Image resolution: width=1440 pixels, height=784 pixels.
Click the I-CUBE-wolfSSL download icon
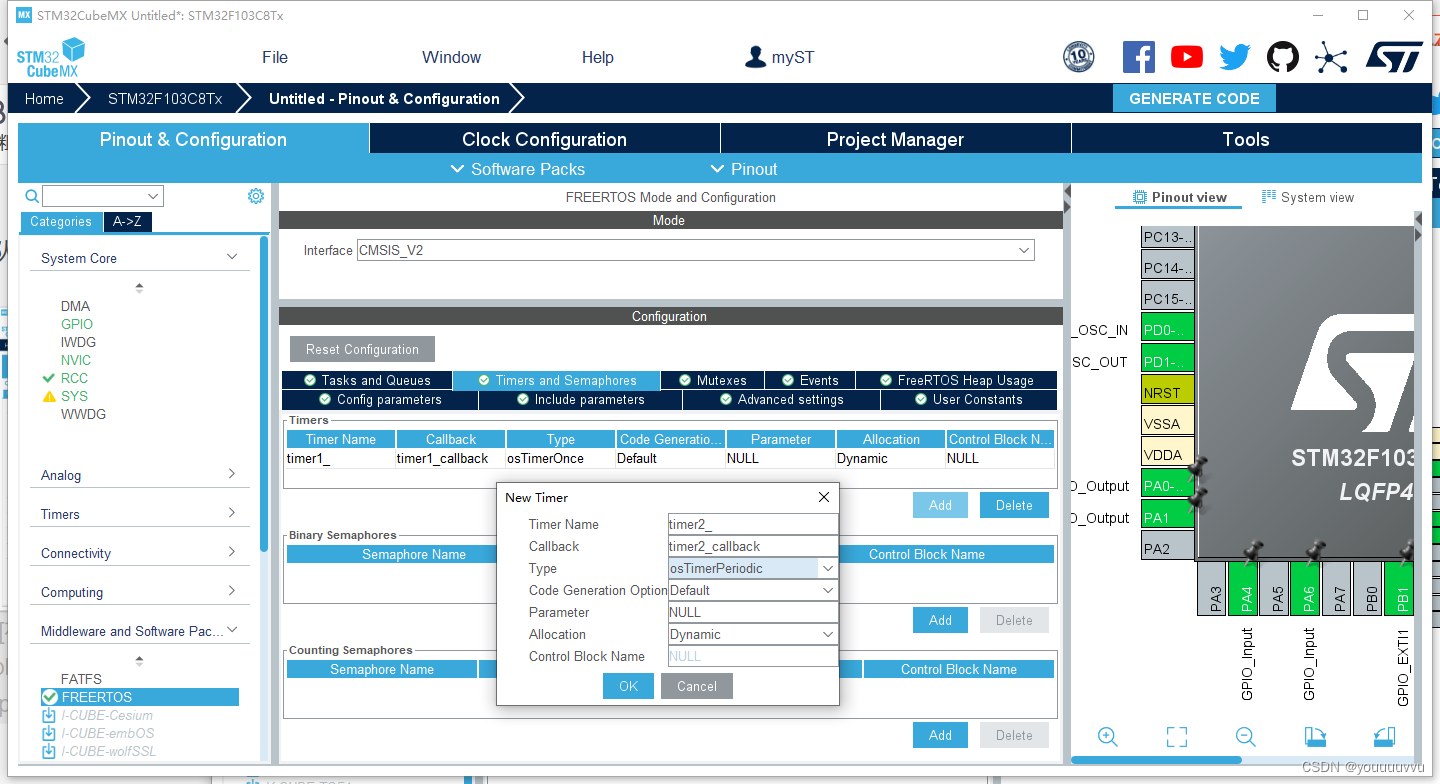pyautogui.click(x=49, y=751)
